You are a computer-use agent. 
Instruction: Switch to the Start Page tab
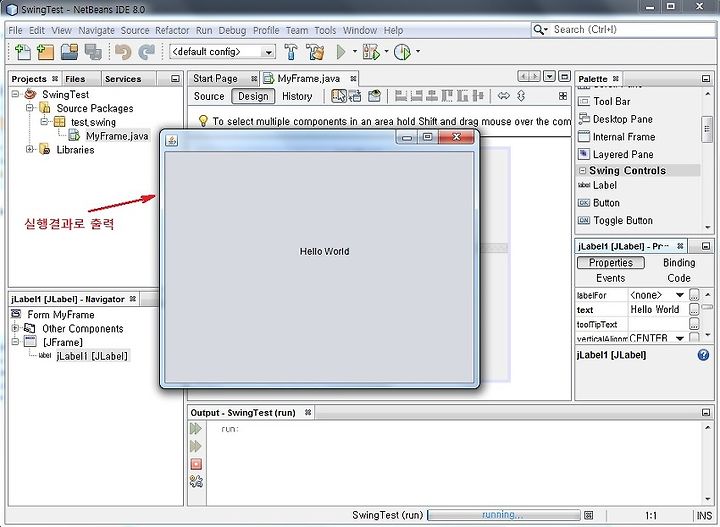coord(215,78)
